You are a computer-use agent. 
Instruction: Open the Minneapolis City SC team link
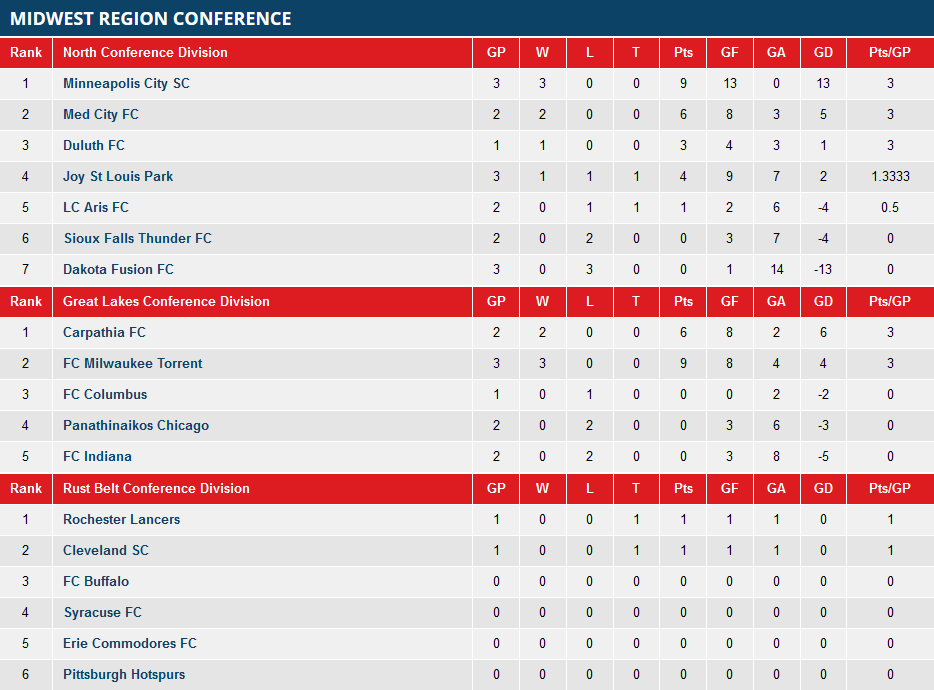(126, 84)
